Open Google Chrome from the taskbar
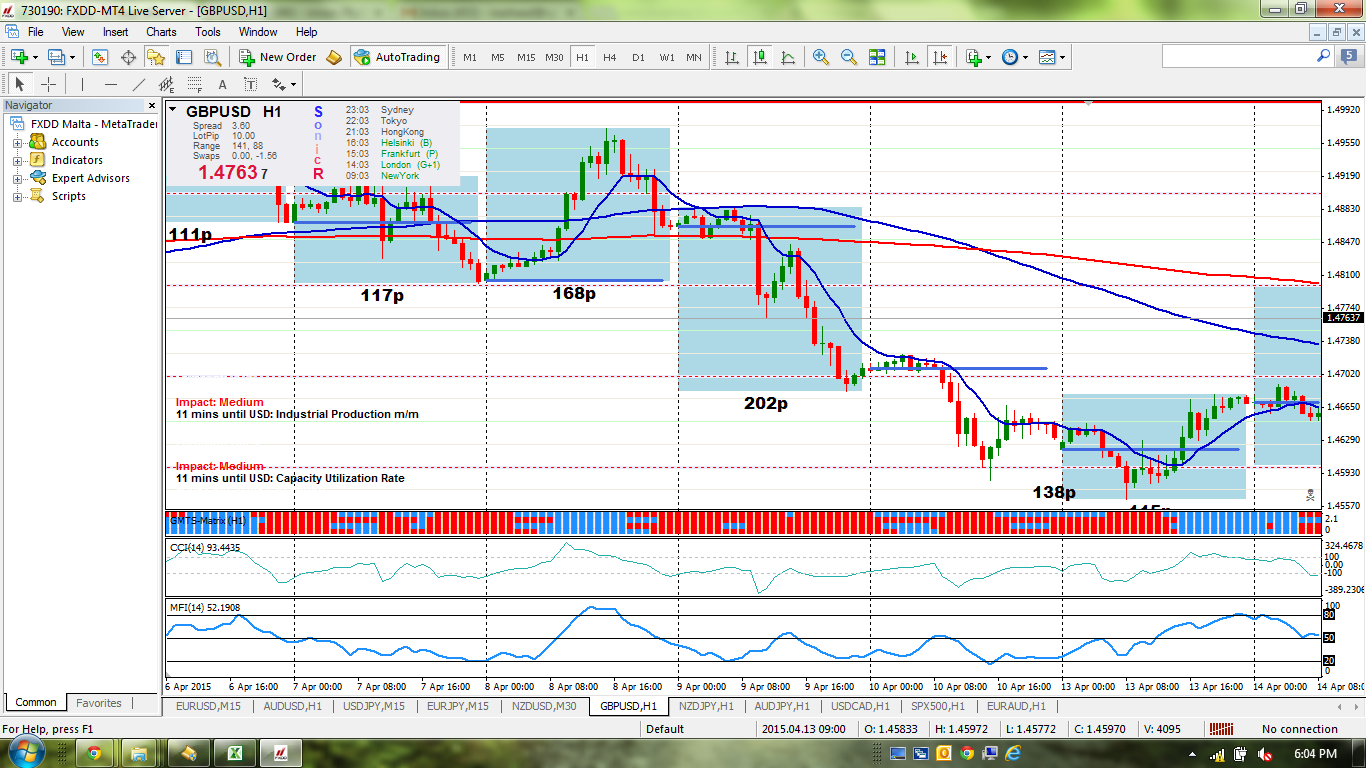 (x=93, y=752)
